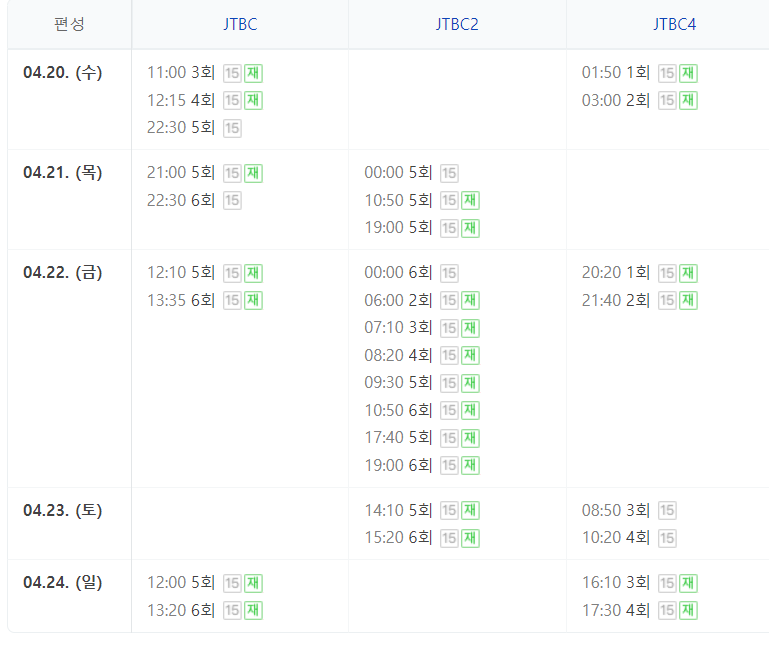Open the JTBC4 channel header link

674,24
